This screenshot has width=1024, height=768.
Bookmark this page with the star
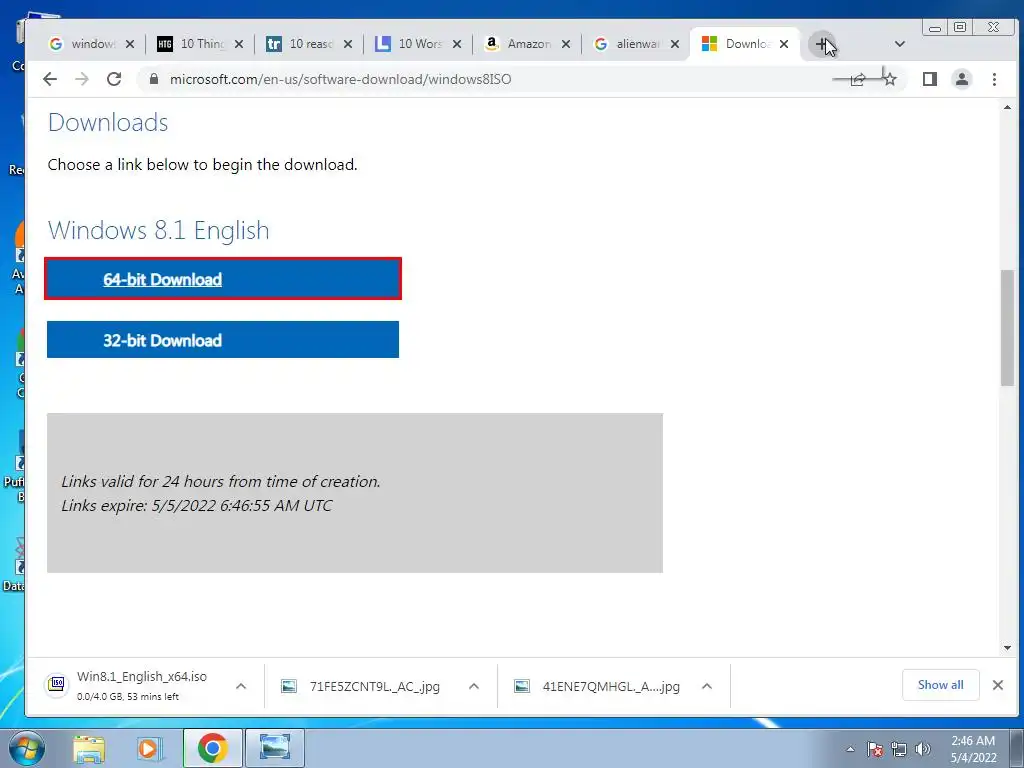tap(889, 79)
